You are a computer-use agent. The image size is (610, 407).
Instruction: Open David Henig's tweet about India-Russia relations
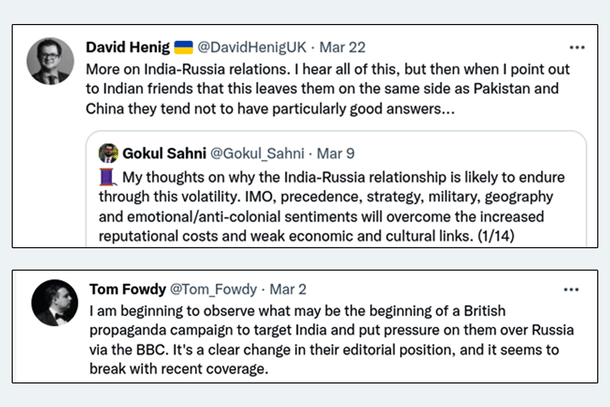coord(300,89)
